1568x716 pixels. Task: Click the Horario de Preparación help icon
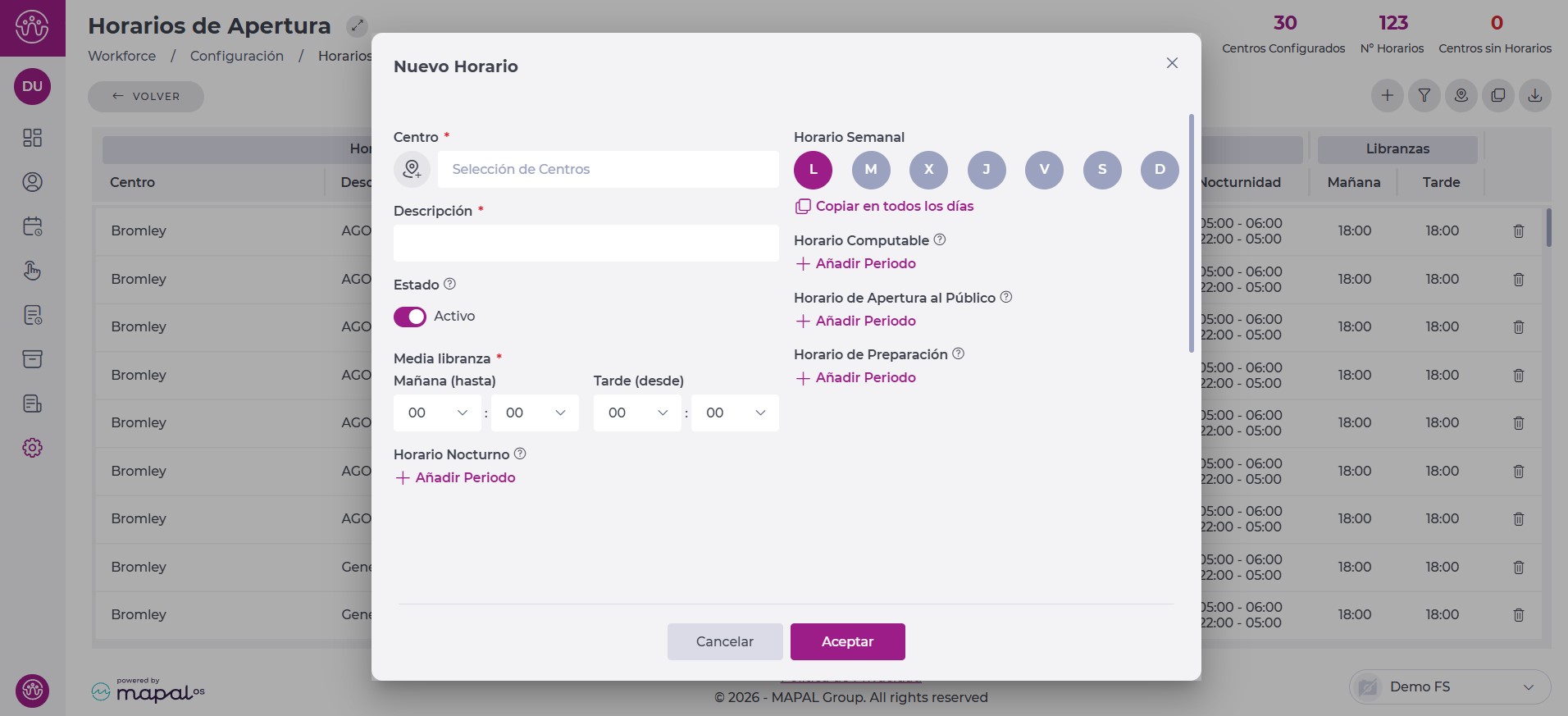point(958,353)
